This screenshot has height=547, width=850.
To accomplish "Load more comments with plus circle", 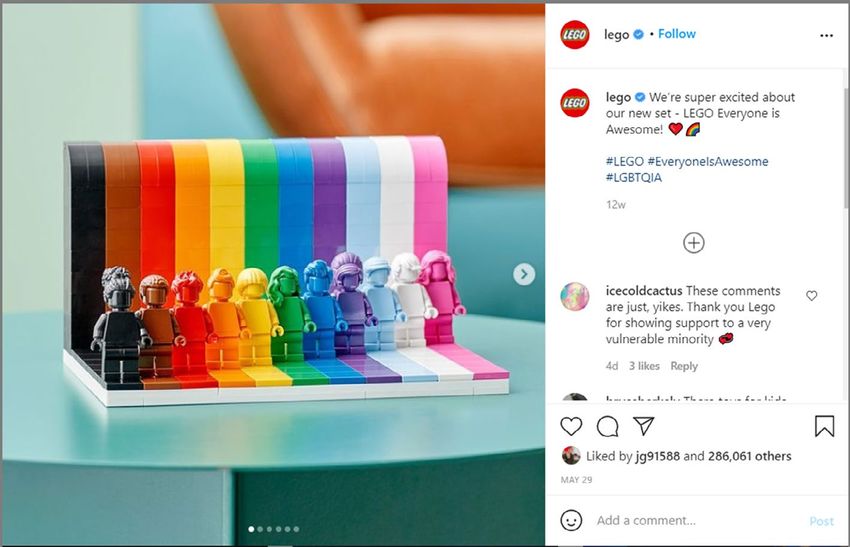I will tap(693, 243).
